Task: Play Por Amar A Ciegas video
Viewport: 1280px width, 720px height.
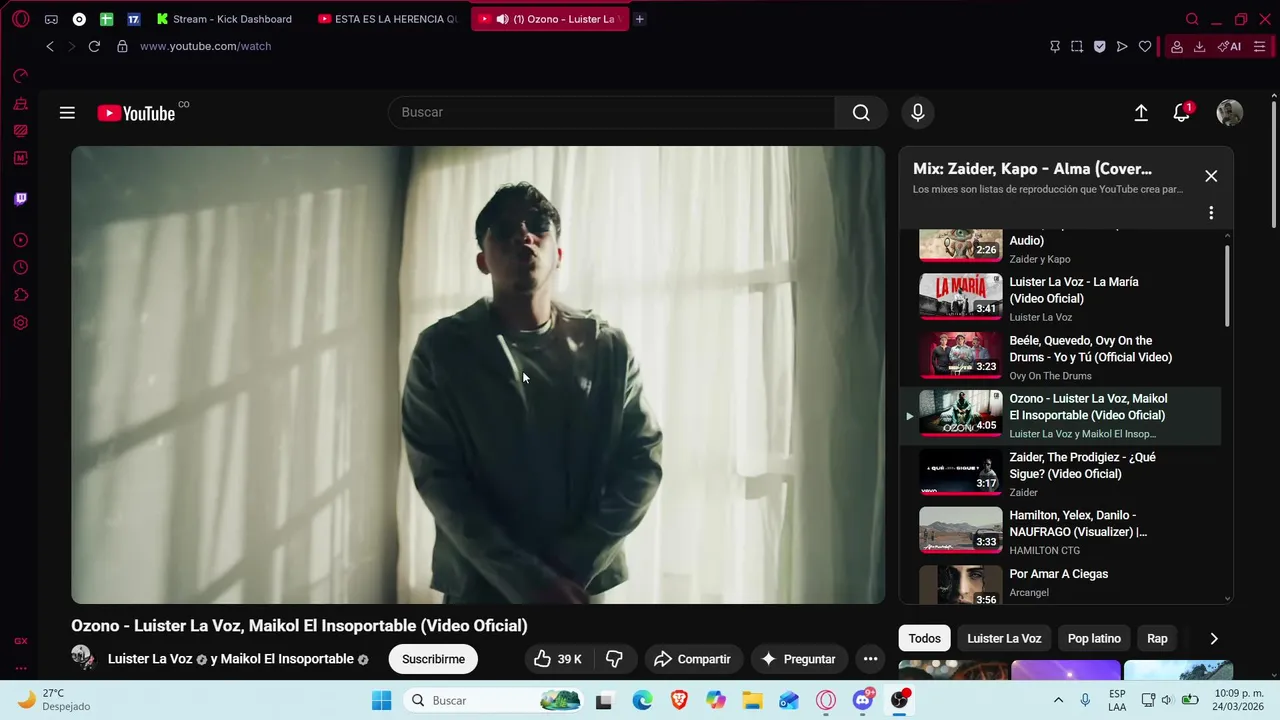Action: click(x=1060, y=585)
